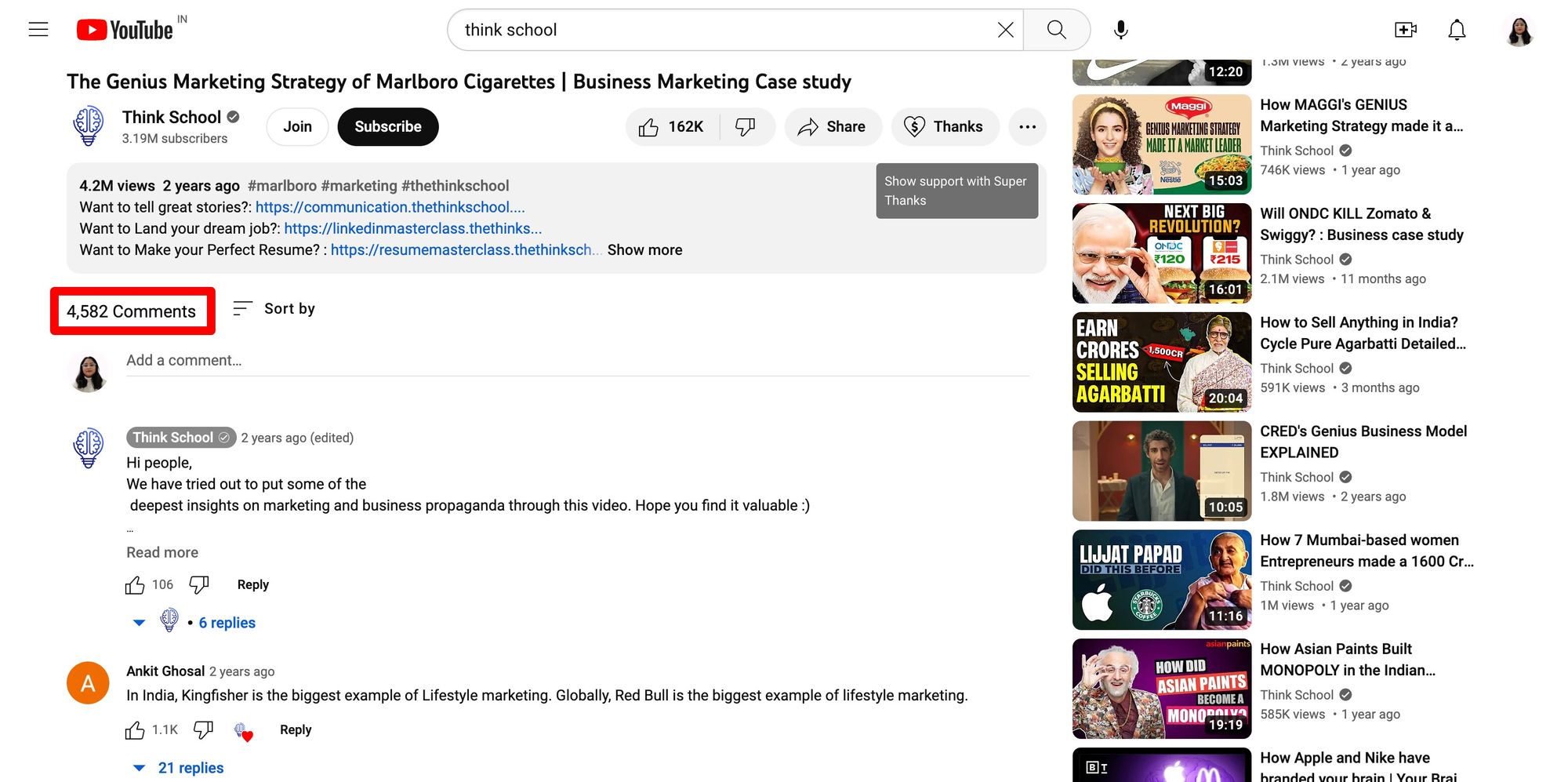
Task: Open the resumemasterclass link
Action: tap(466, 249)
